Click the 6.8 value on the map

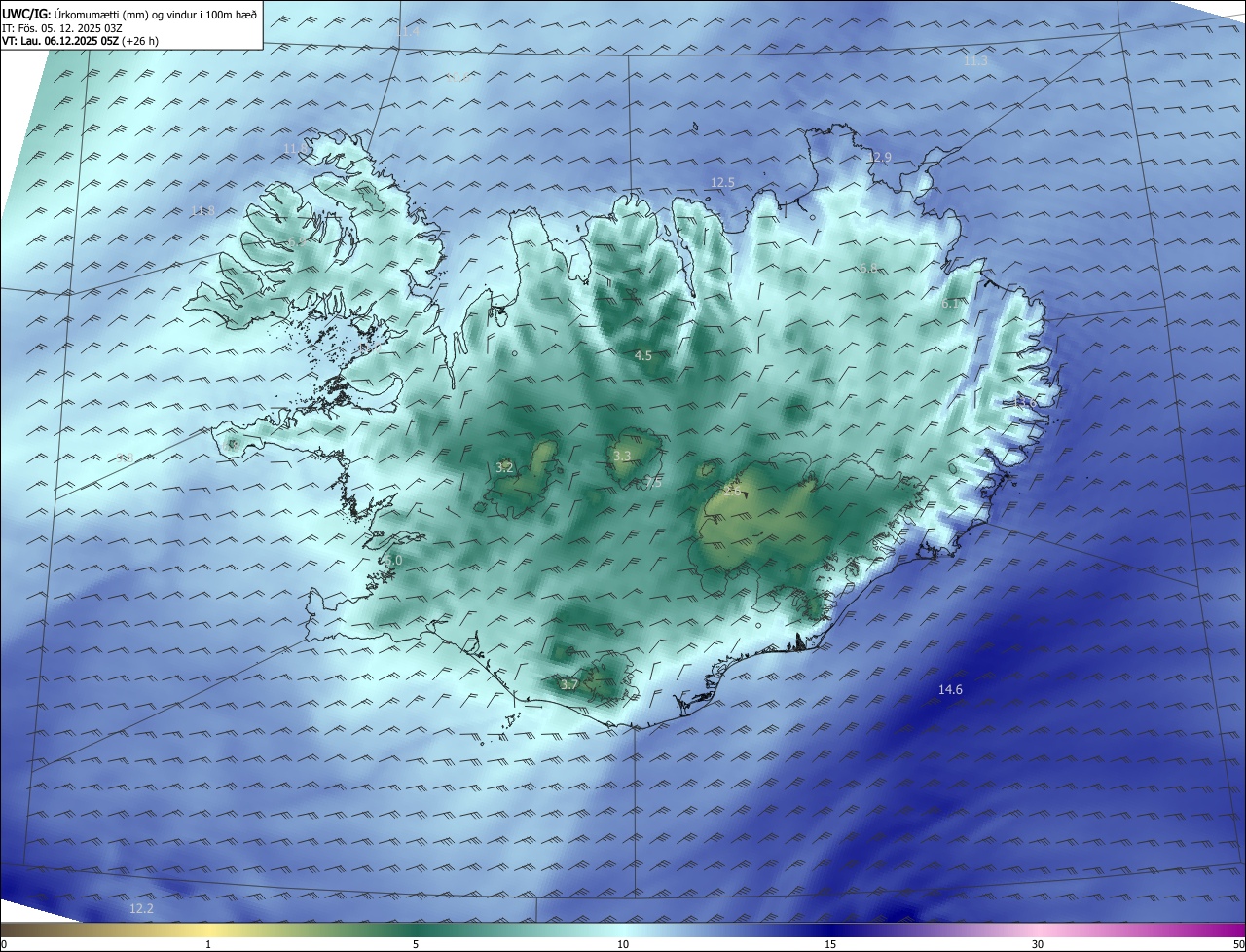tap(868, 268)
